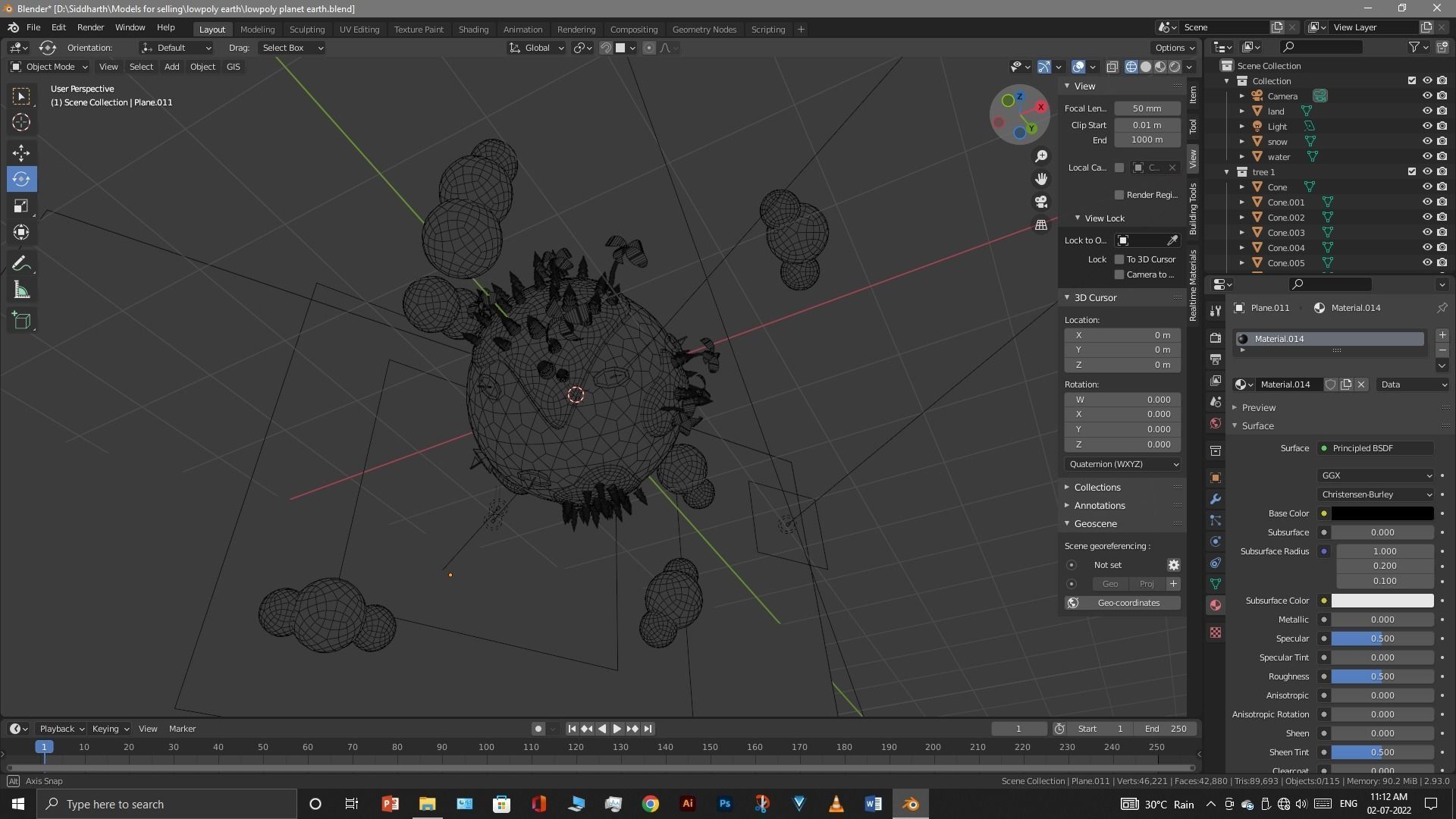Expand the material Preview panel
Screen dimensions: 1456x819
coord(1259,407)
